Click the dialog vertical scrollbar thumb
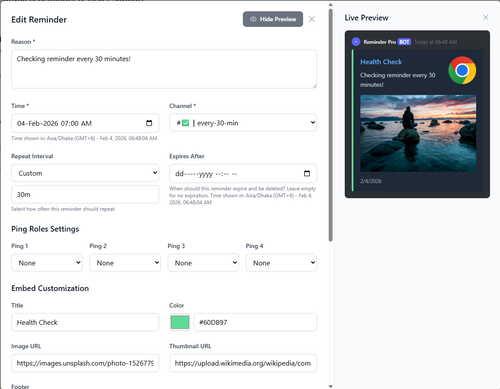The width and height of the screenshot is (500, 389). pyautogui.click(x=330, y=125)
